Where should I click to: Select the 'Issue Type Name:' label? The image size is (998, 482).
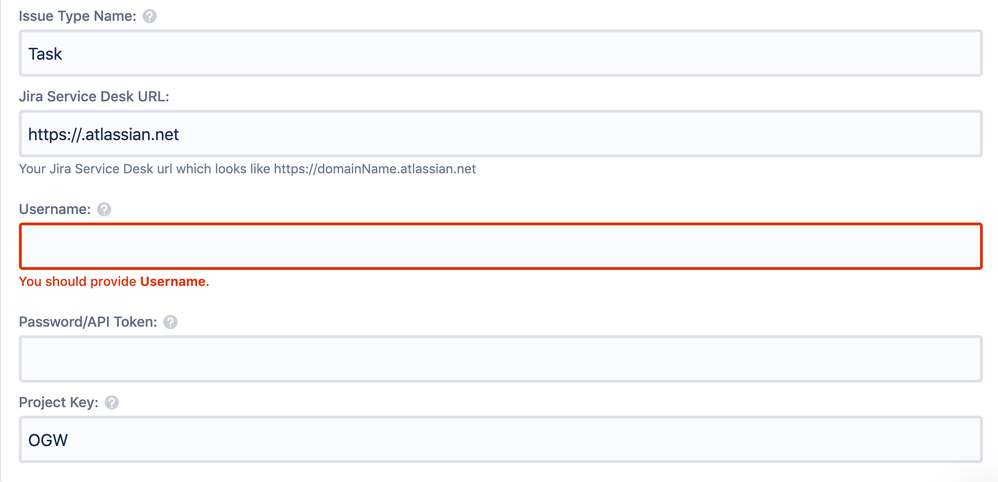pos(78,17)
